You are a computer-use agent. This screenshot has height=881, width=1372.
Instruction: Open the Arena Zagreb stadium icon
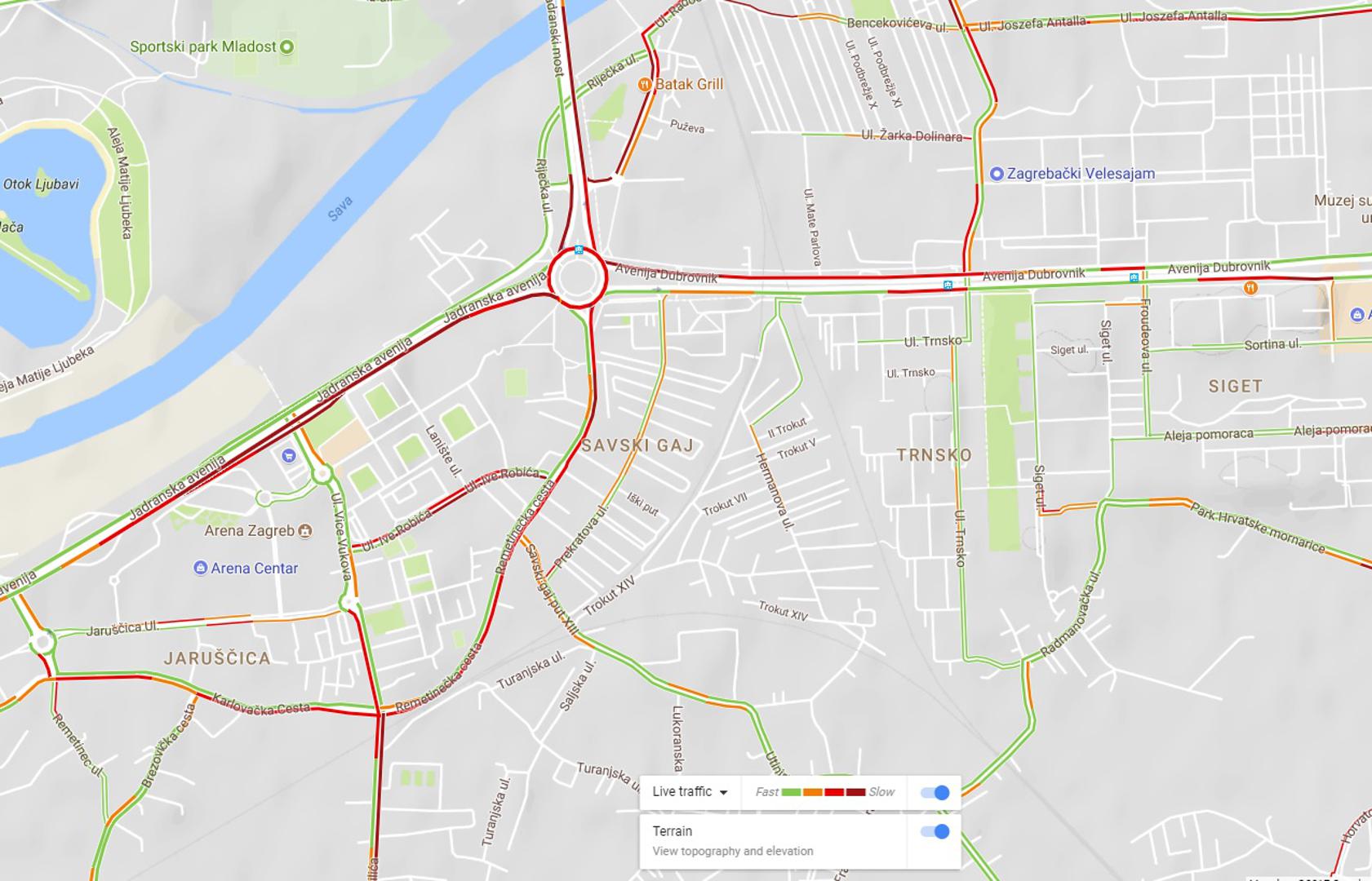(x=305, y=531)
